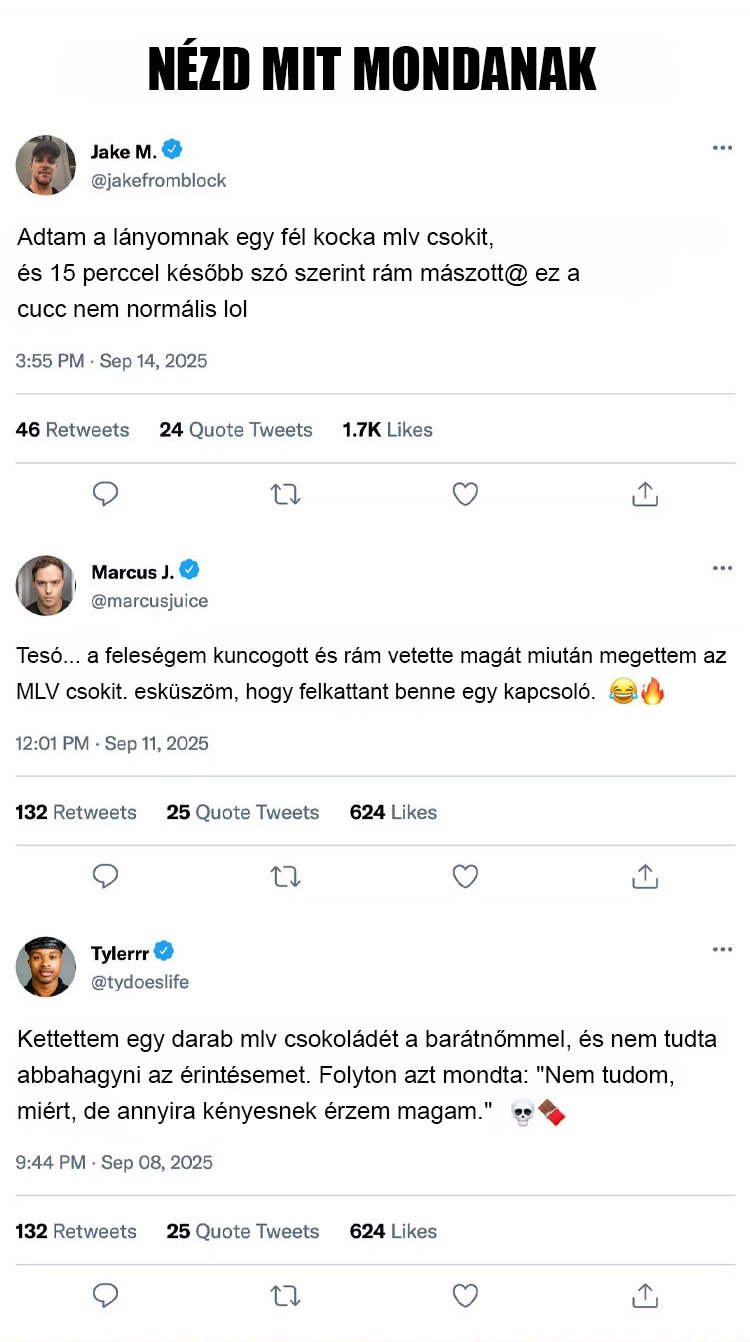Share Jake M.'s tweet
Image resolution: width=750 pixels, height=1342 pixels.
(x=645, y=494)
